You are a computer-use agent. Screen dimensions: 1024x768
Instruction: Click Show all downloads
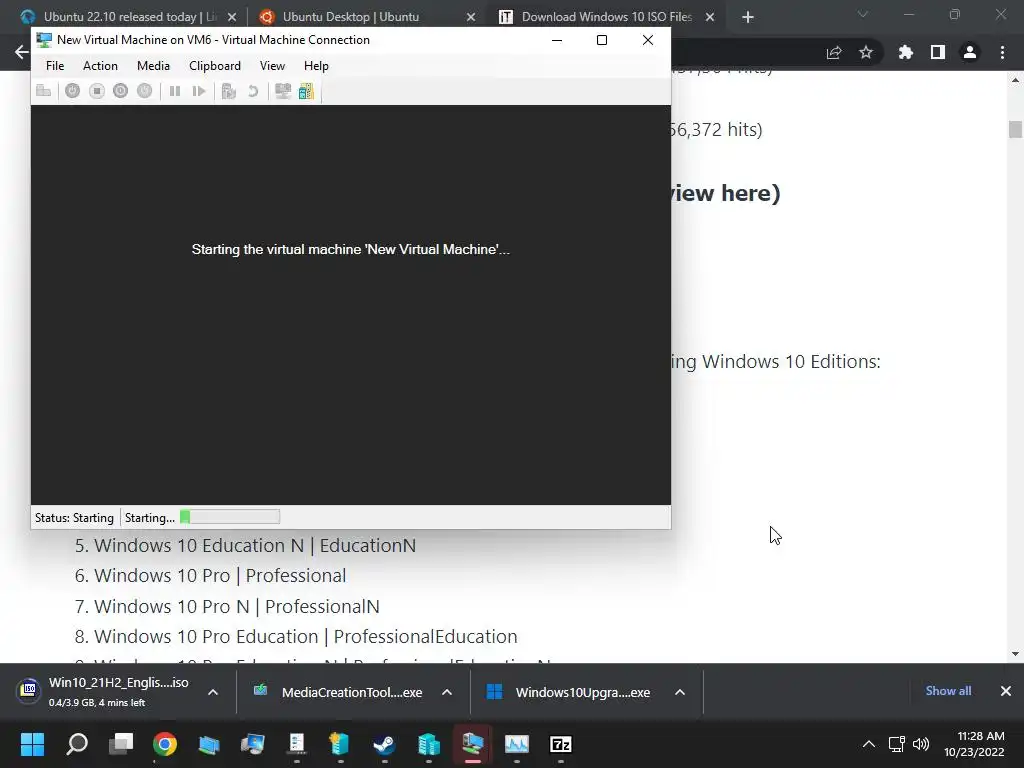click(948, 691)
